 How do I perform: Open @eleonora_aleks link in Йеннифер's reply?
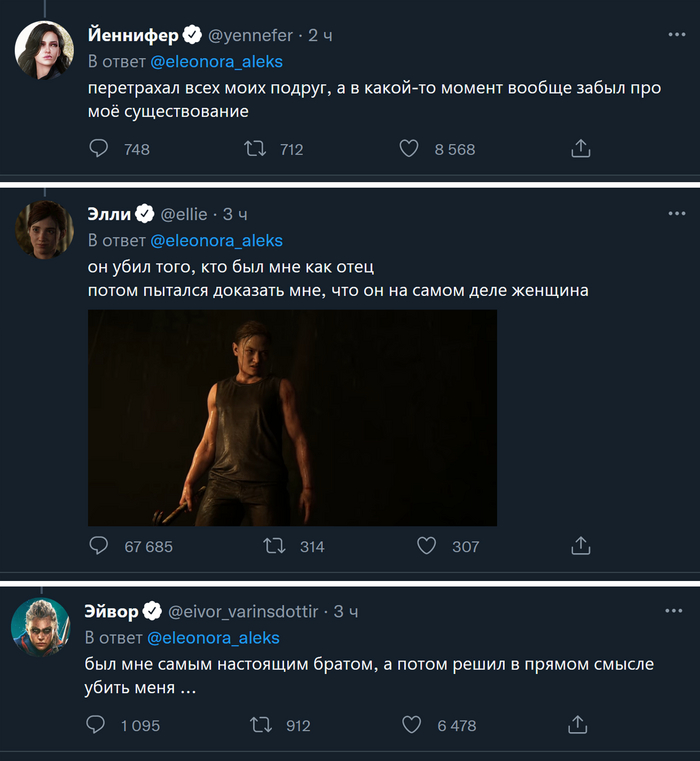(216, 61)
